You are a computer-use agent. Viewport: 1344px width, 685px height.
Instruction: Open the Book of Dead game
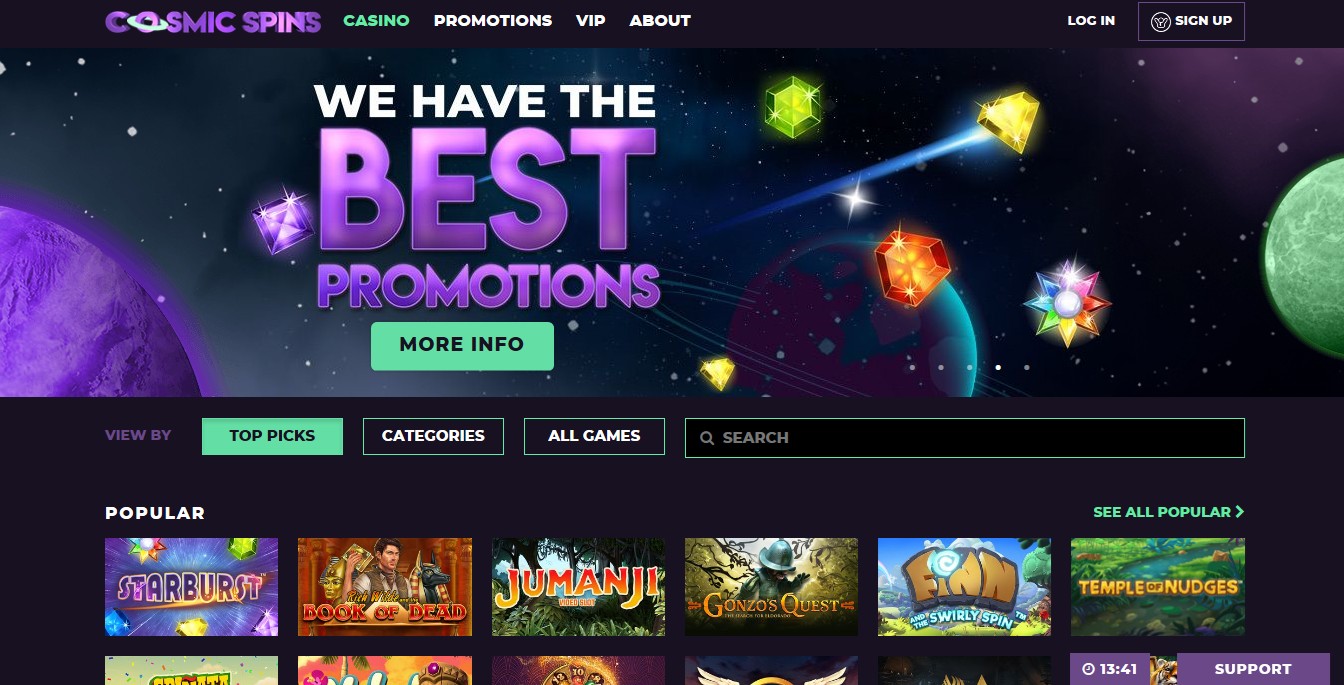point(385,587)
